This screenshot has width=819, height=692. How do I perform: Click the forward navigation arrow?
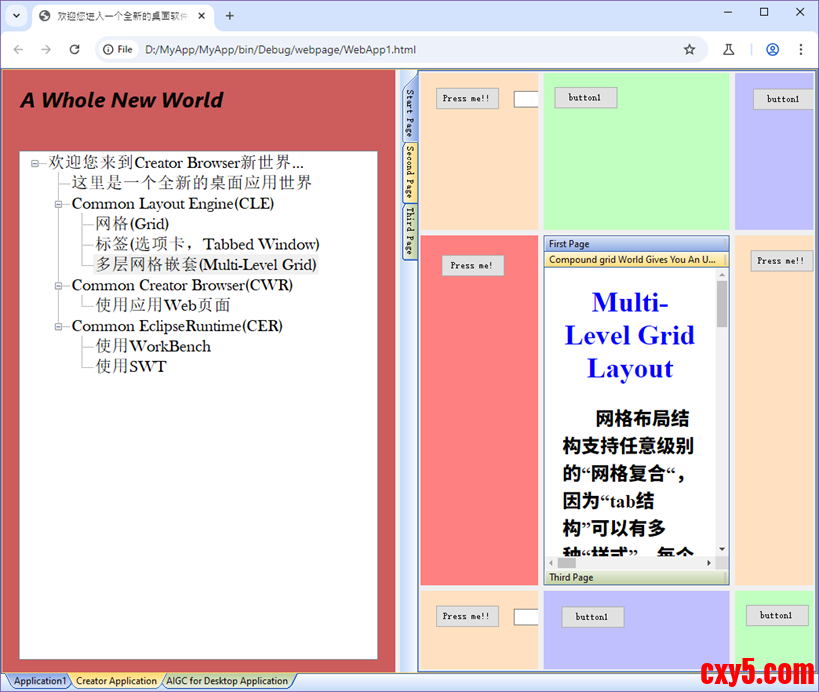click(46, 49)
